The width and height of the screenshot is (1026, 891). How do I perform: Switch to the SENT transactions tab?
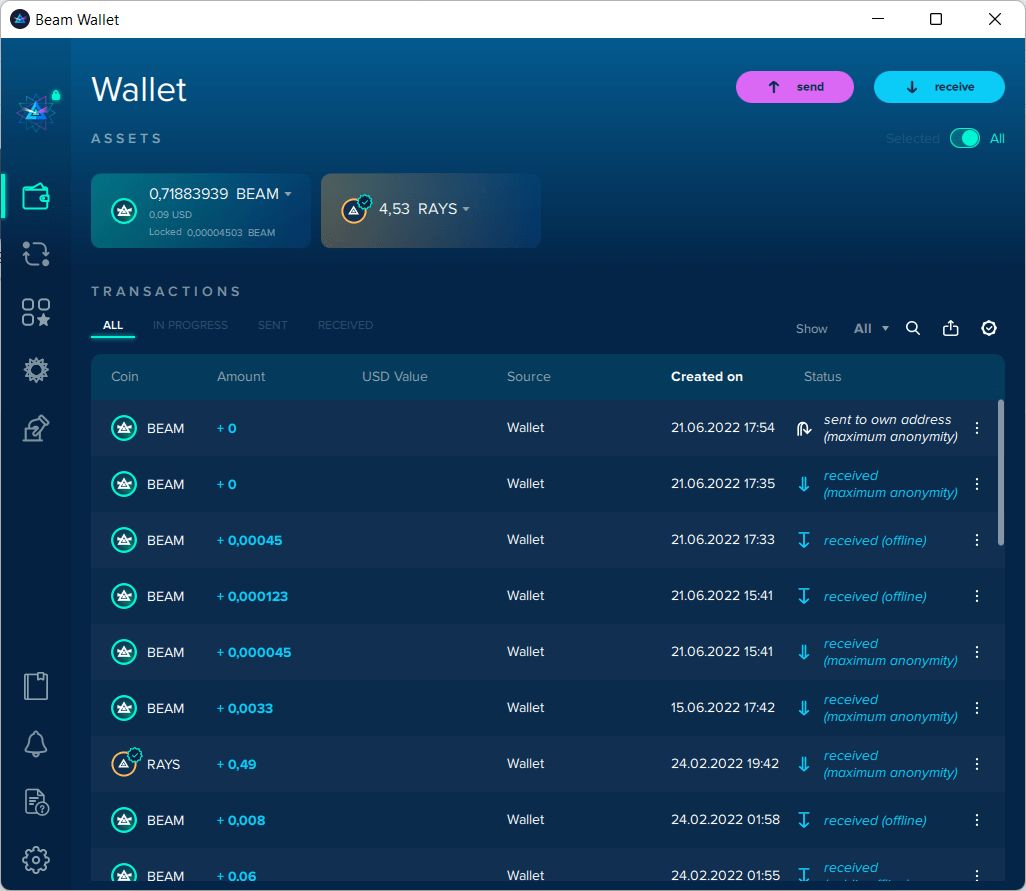point(272,324)
